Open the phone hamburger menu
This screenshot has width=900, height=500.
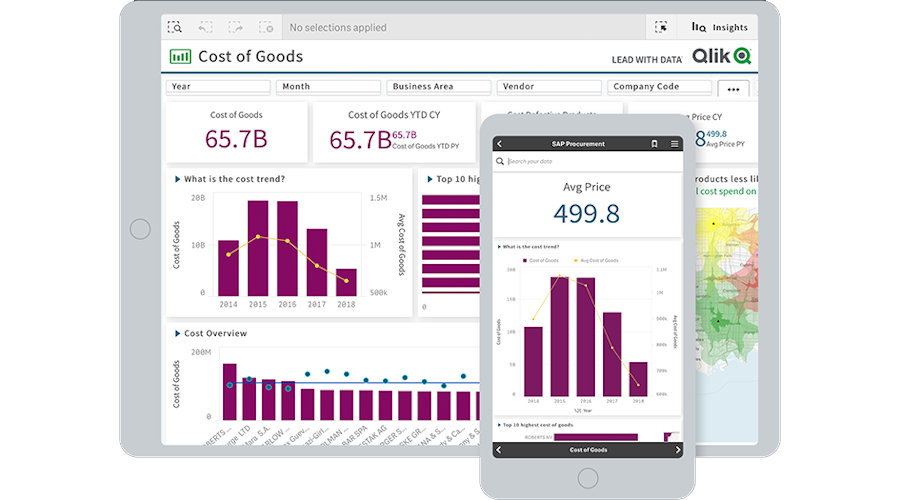point(674,144)
